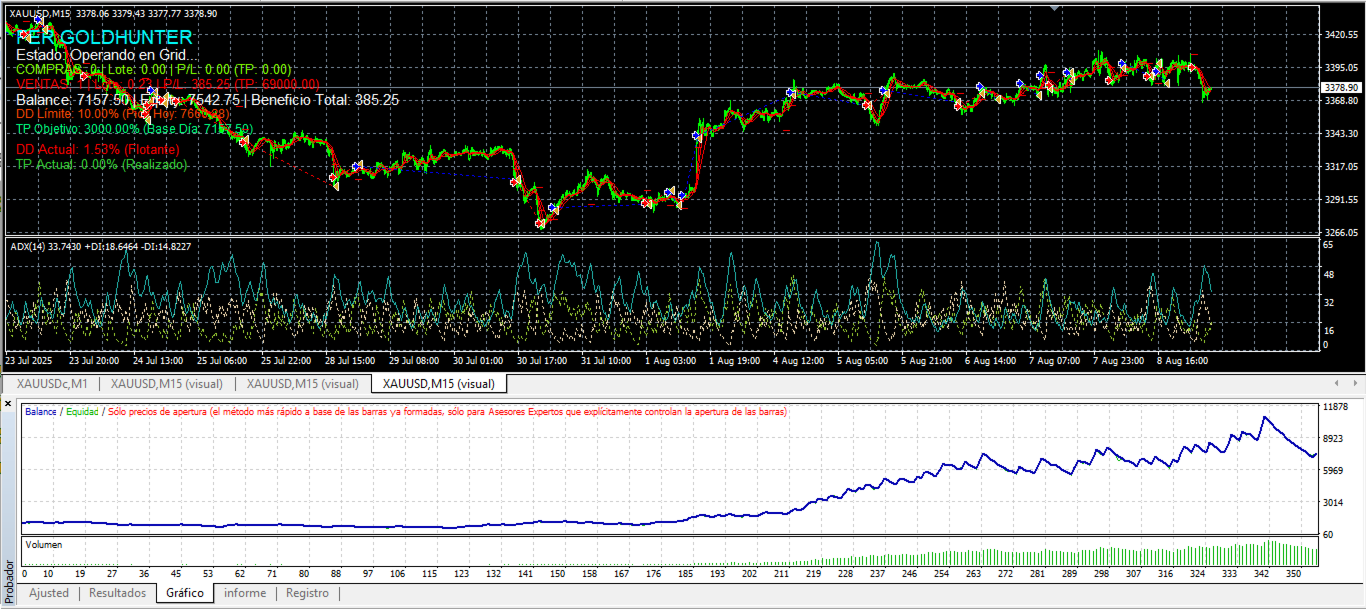The height and width of the screenshot is (609, 1366).
Task: Open the Registro tab
Action: (307, 593)
